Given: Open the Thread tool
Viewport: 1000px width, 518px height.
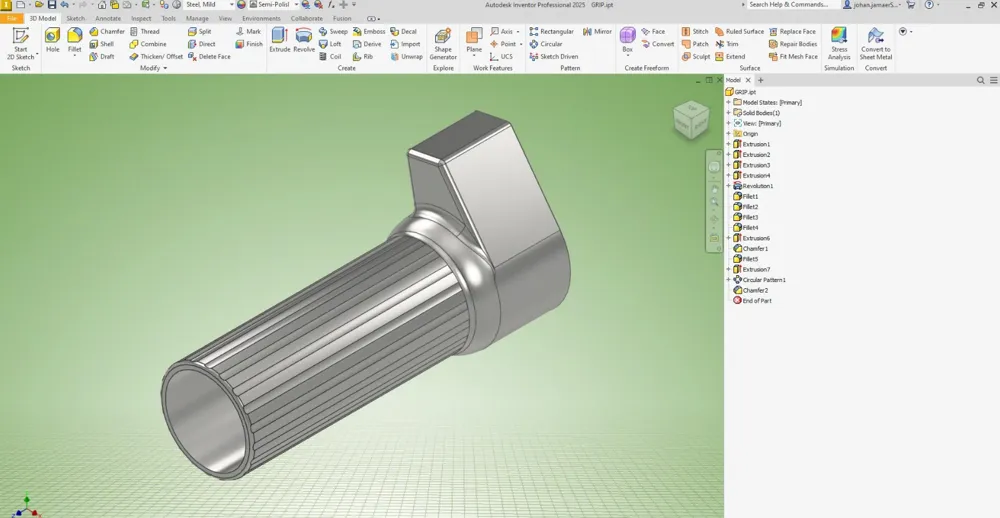Looking at the screenshot, I should (144, 31).
